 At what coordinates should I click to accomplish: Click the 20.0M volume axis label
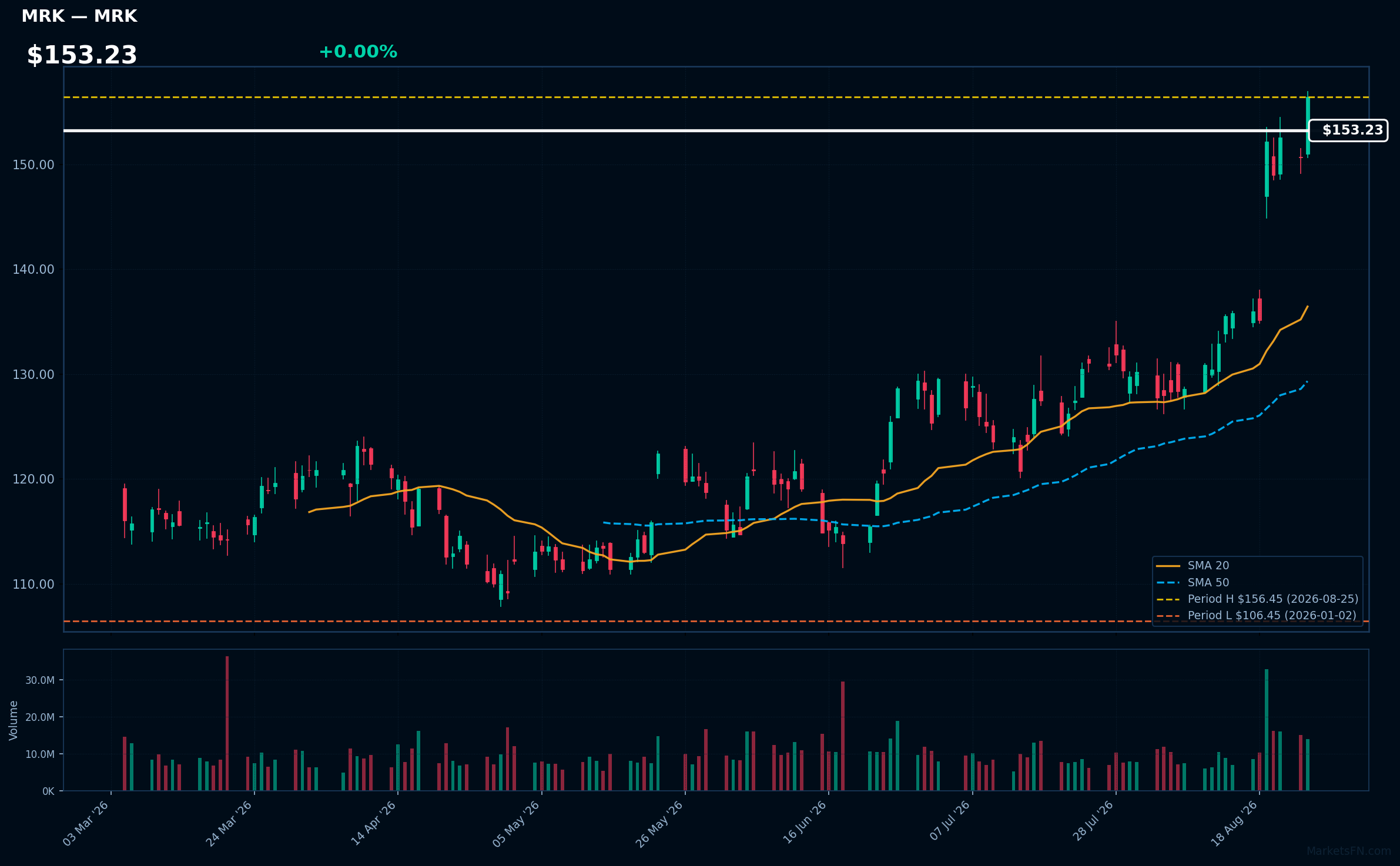(40, 717)
